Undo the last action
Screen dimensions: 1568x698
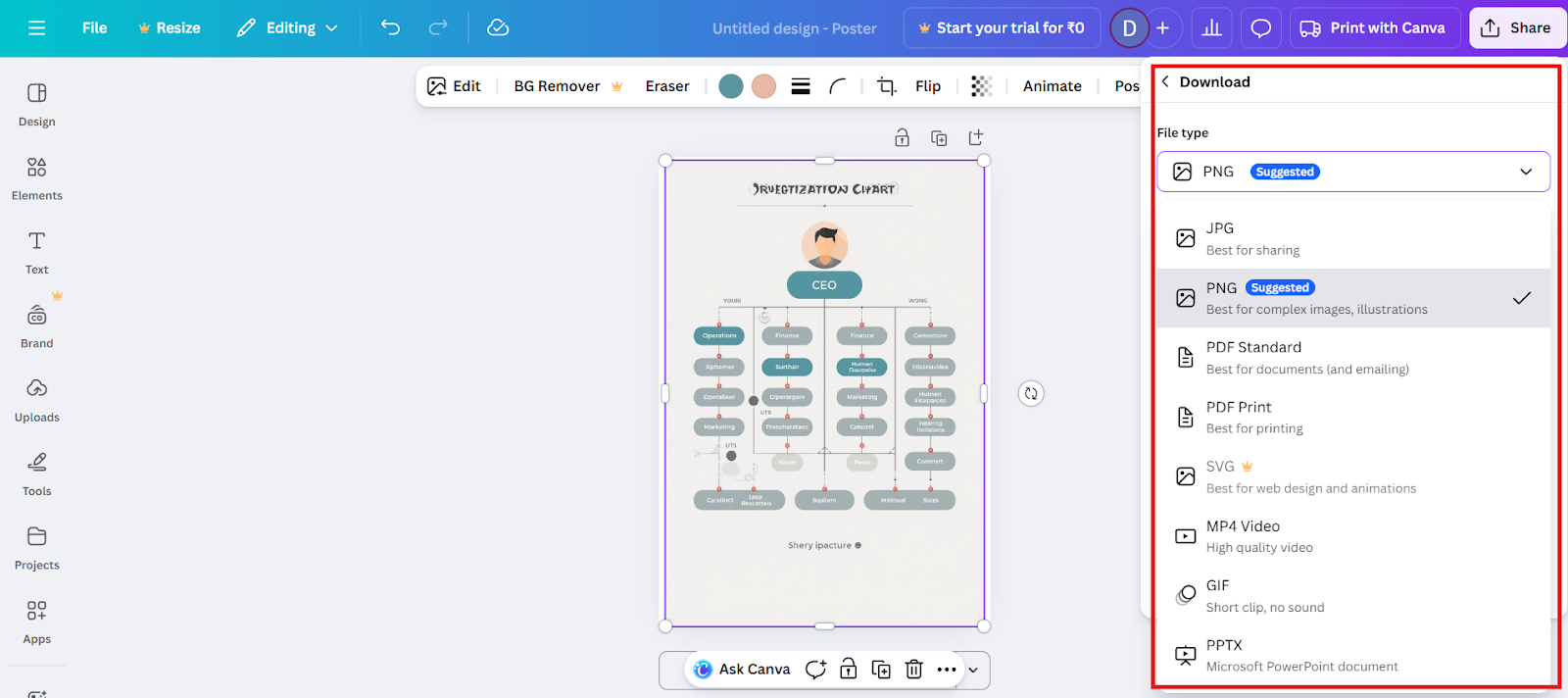tap(390, 27)
